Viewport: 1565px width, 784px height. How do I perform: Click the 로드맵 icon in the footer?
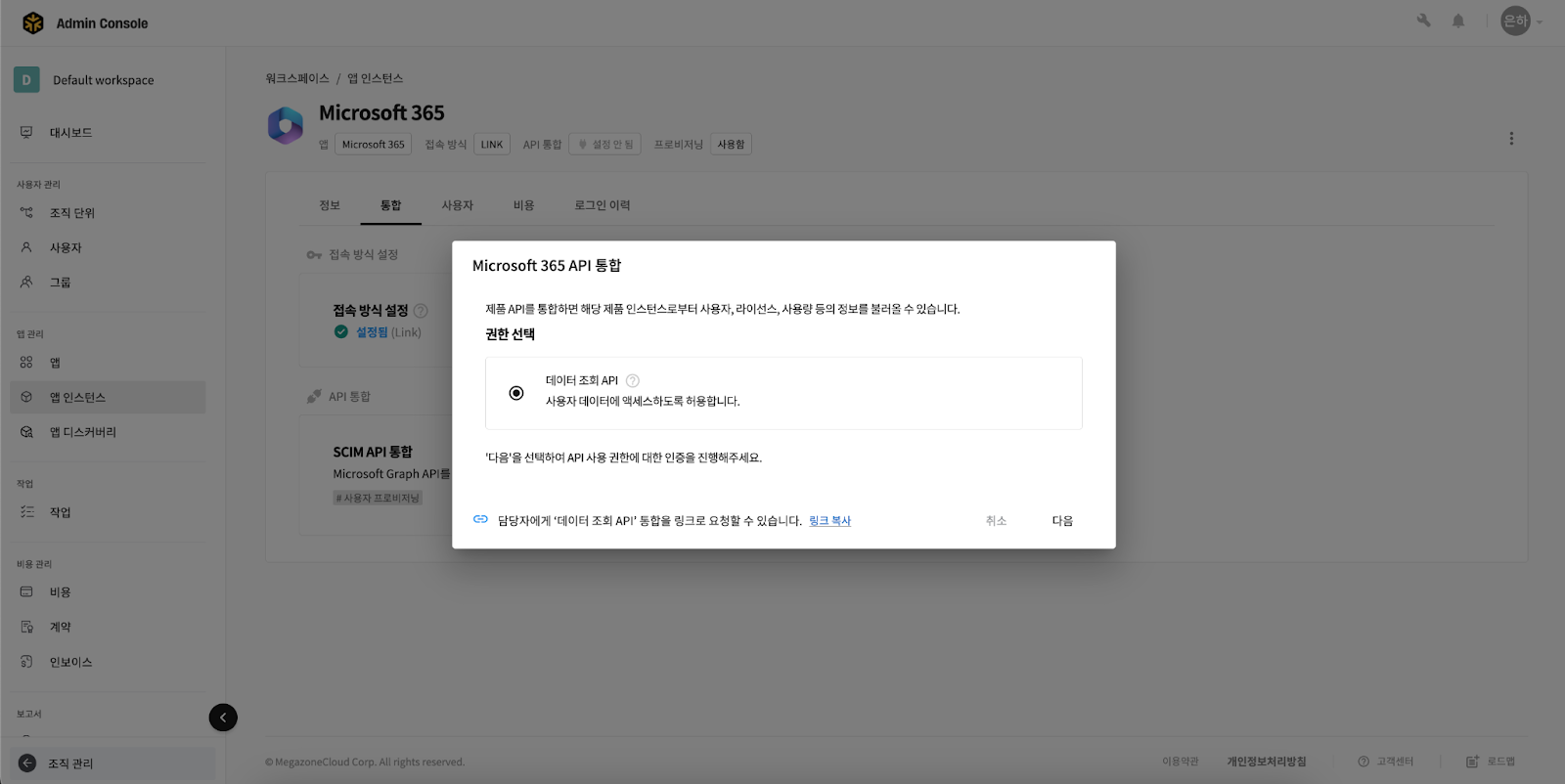point(1472,762)
